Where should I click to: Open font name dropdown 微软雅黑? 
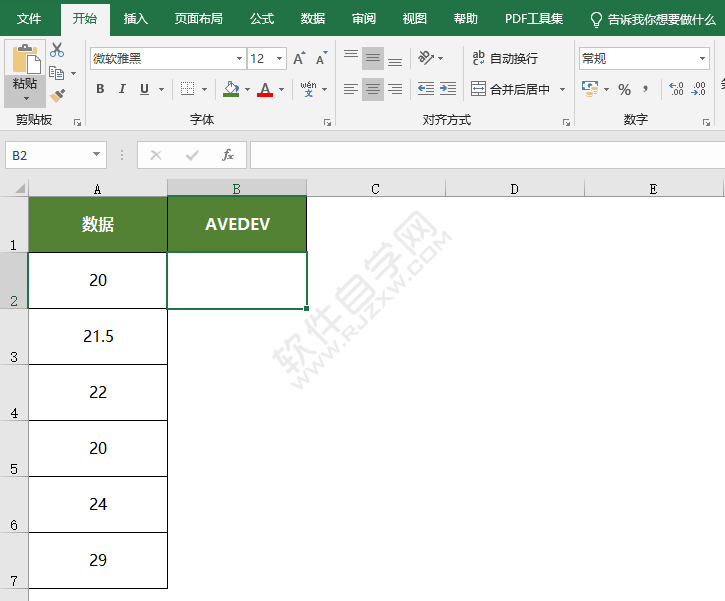click(x=239, y=59)
